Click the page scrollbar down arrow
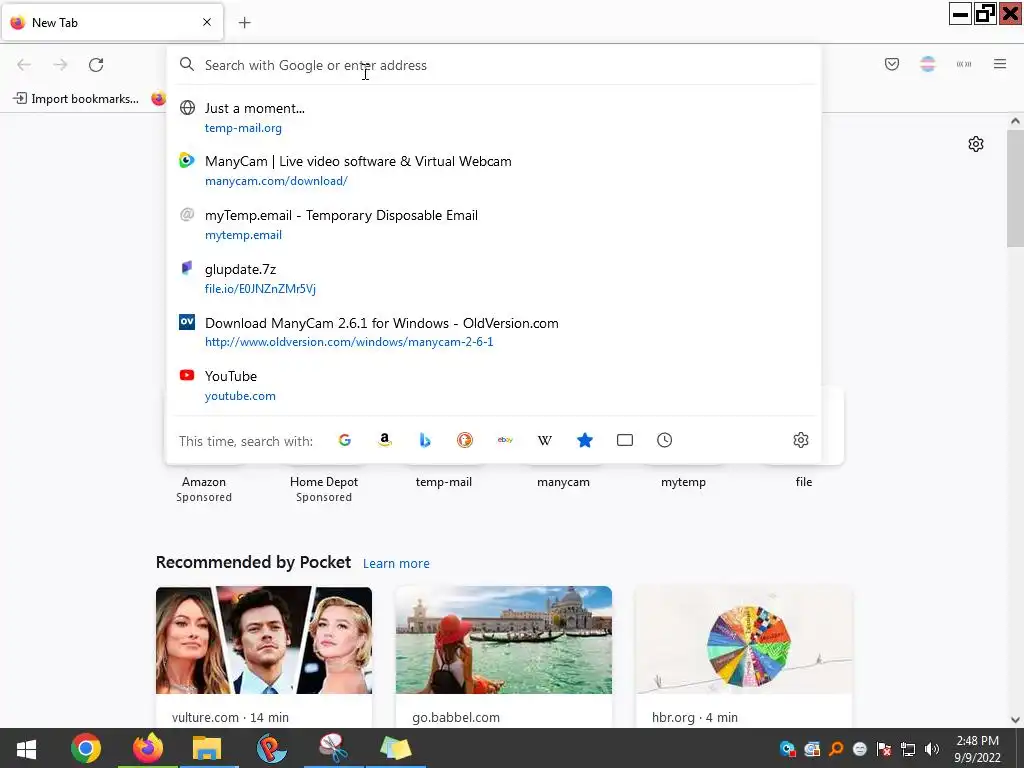 (x=1015, y=720)
